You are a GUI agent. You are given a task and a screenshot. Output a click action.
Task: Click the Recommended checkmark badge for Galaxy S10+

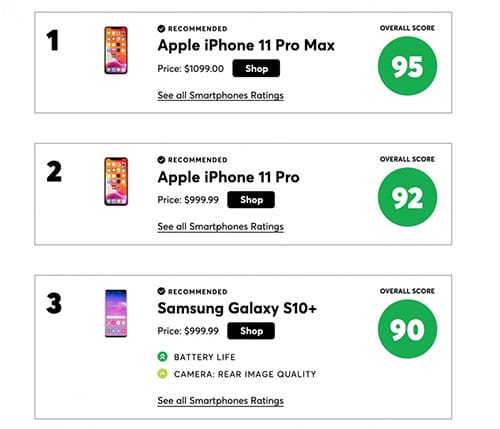161,291
